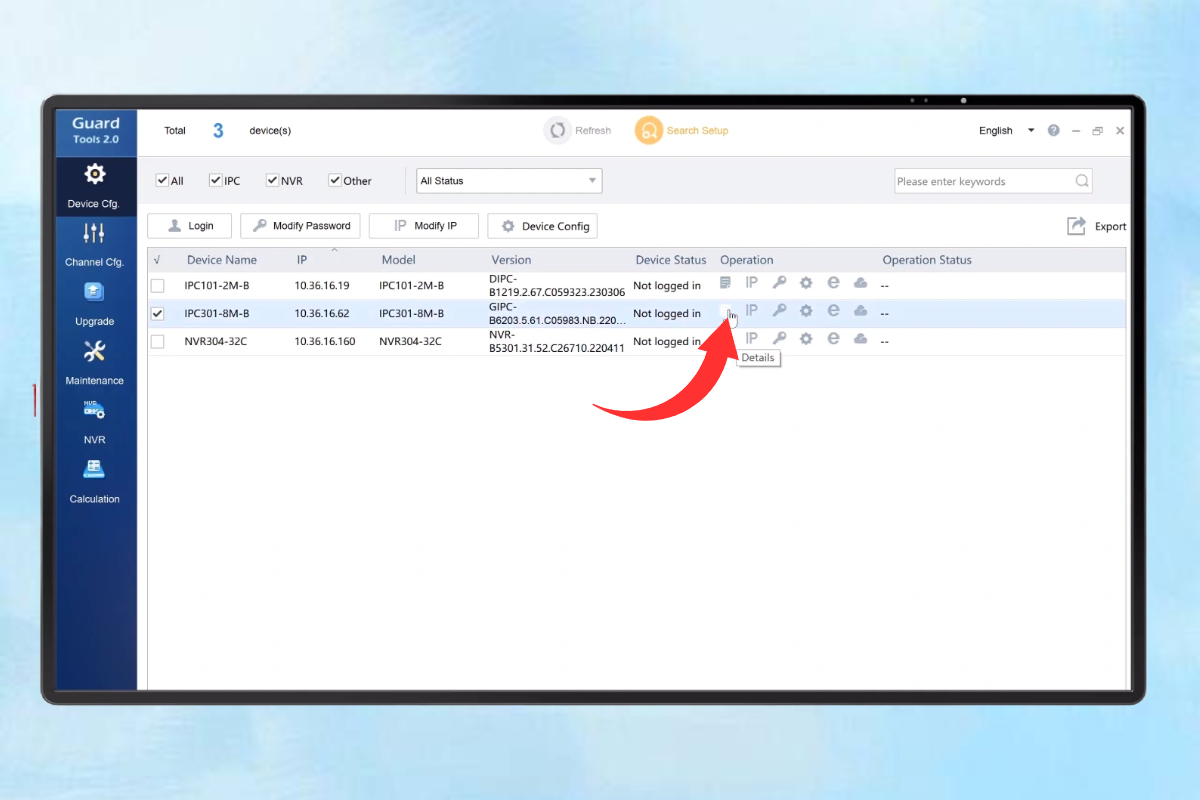1200x800 pixels.
Task: Open Device Cfg. in the sidebar
Action: point(94,186)
